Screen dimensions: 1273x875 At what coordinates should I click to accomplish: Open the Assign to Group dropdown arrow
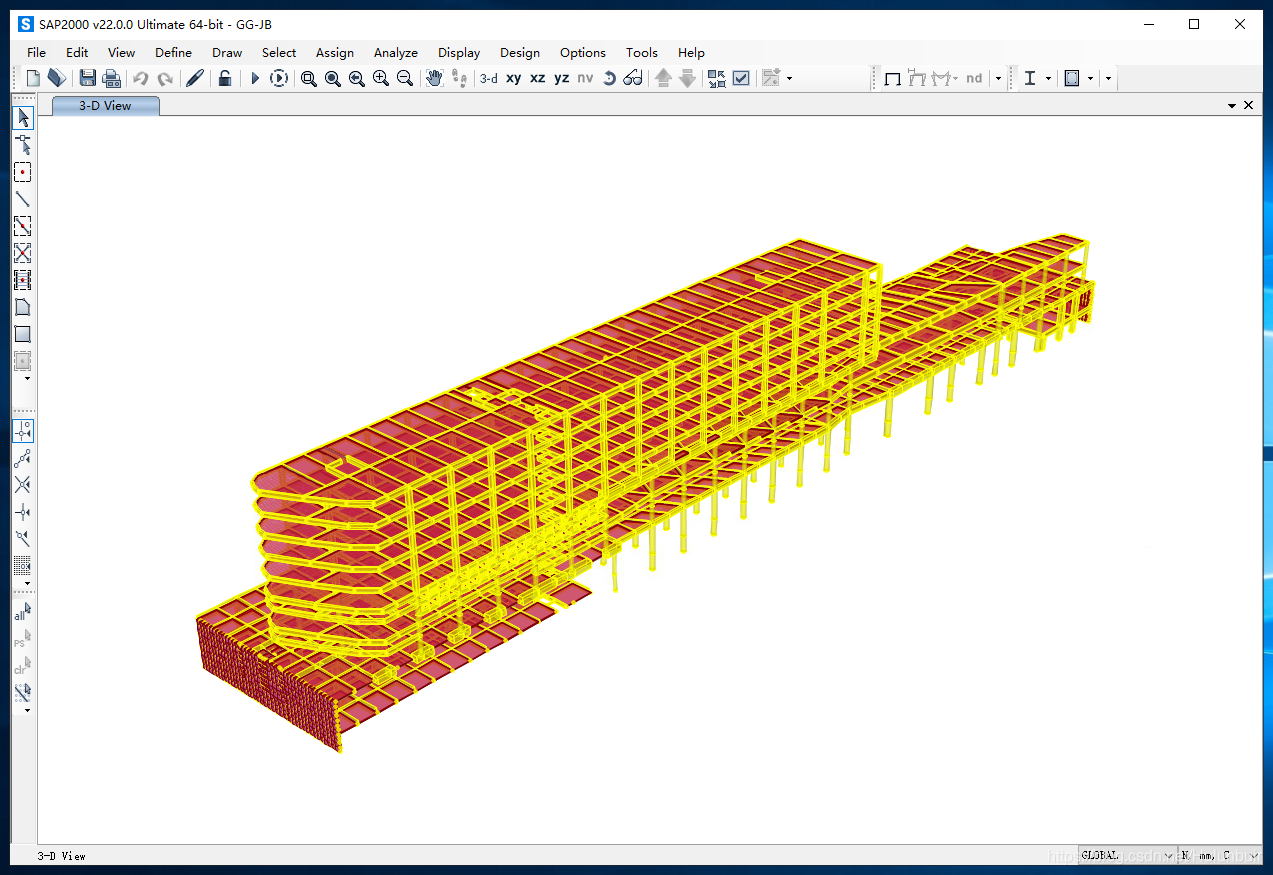click(x=789, y=78)
